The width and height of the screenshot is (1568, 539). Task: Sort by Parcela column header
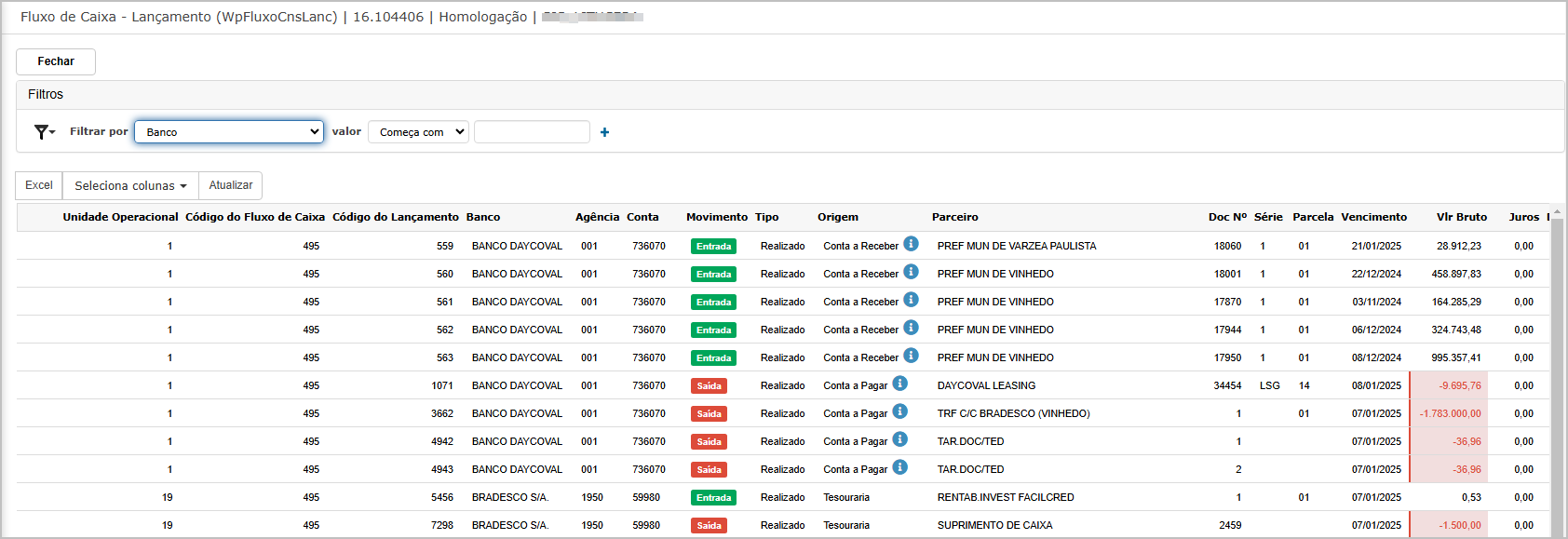[x=1313, y=217]
